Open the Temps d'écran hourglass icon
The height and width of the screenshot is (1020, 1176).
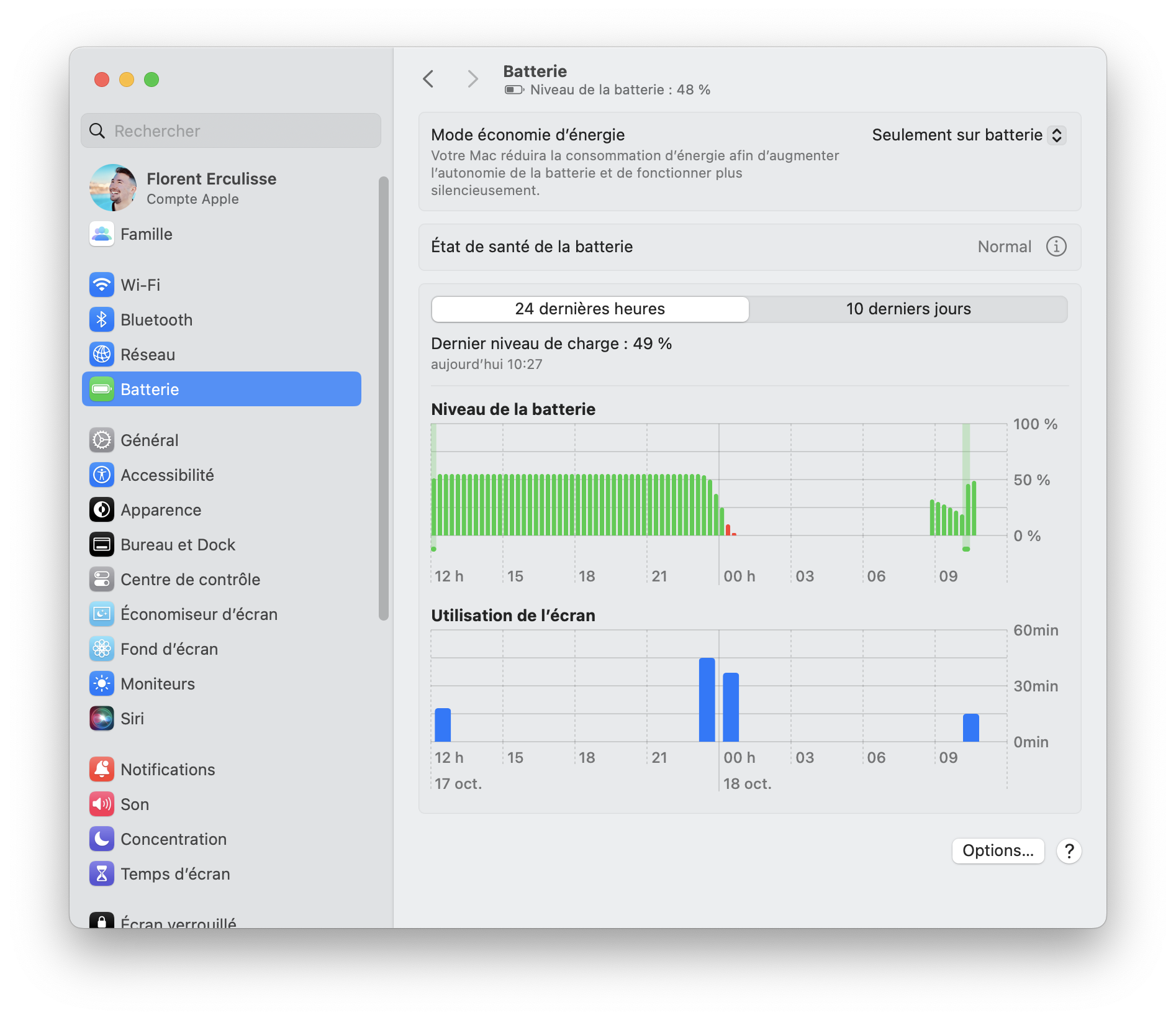click(102, 874)
